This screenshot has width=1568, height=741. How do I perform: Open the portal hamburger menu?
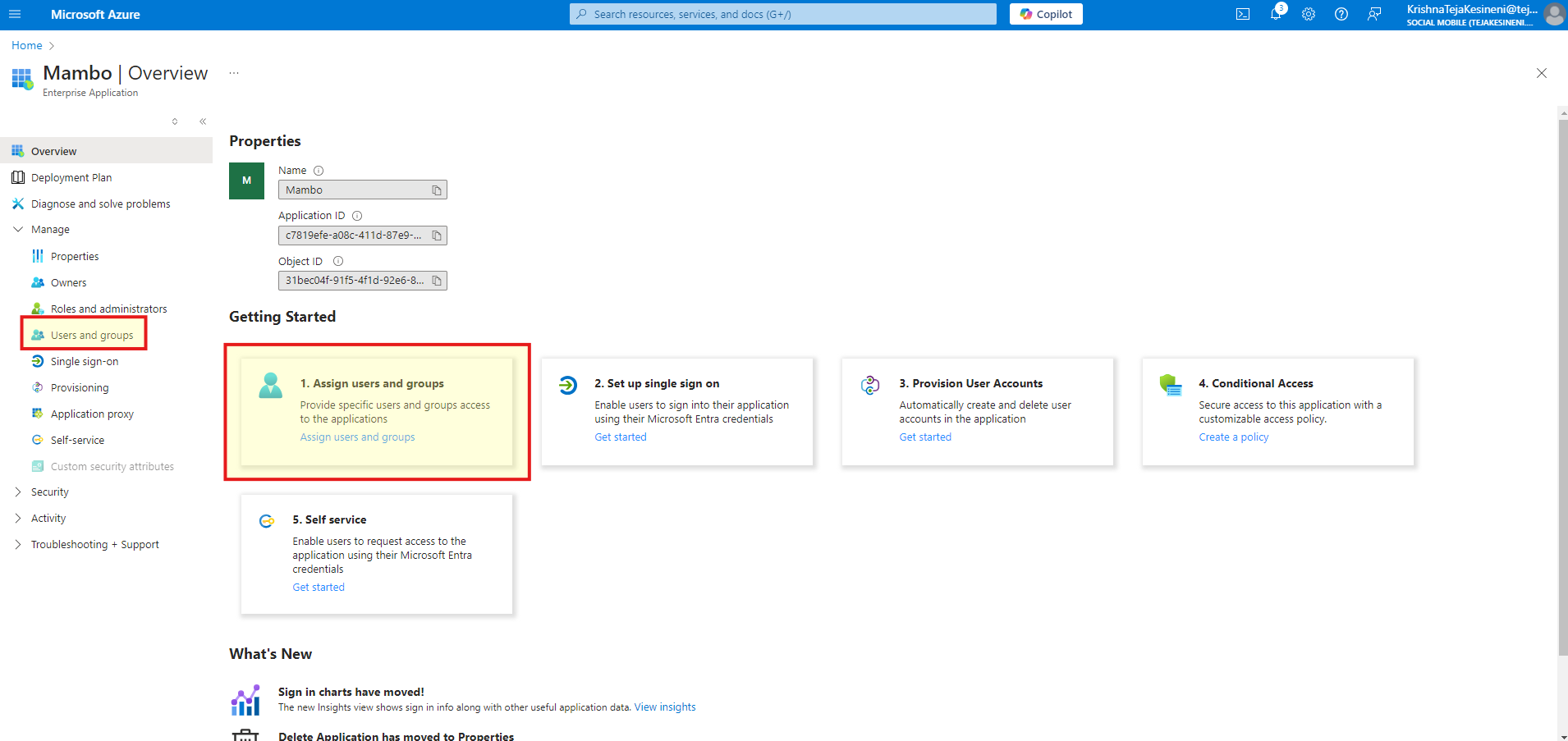coord(15,14)
